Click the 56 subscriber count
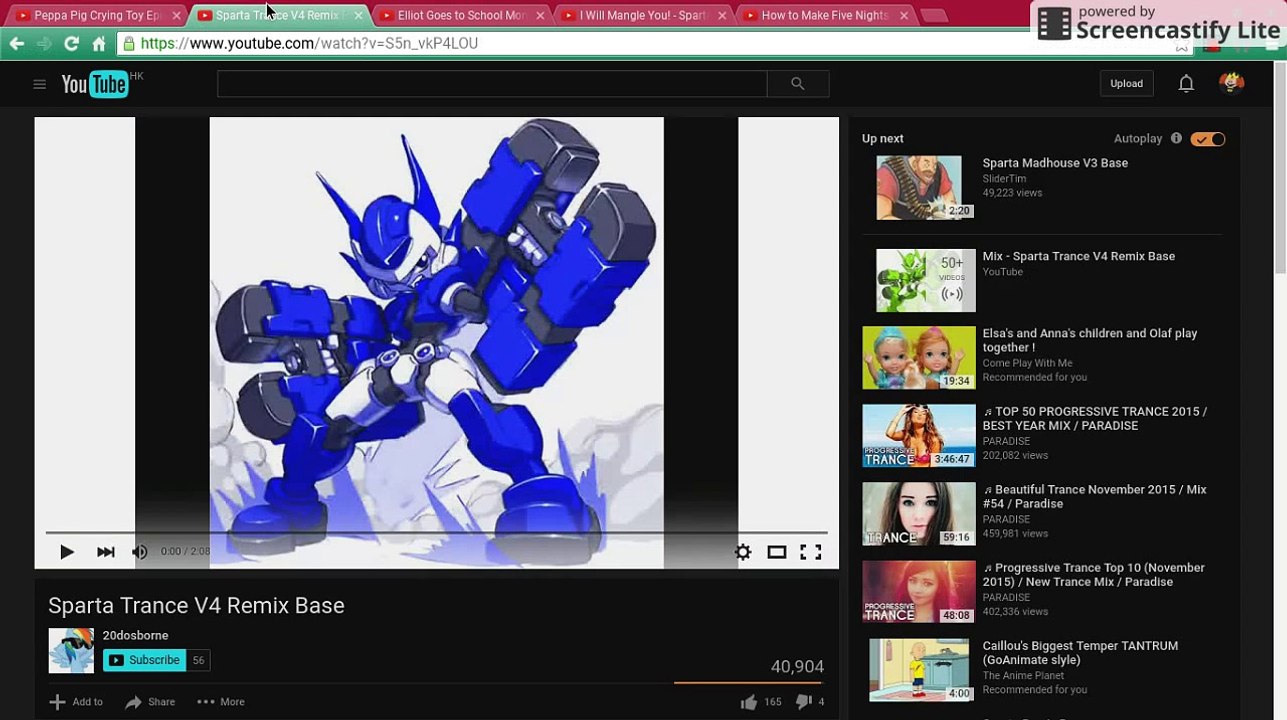1287x720 pixels. [x=198, y=660]
